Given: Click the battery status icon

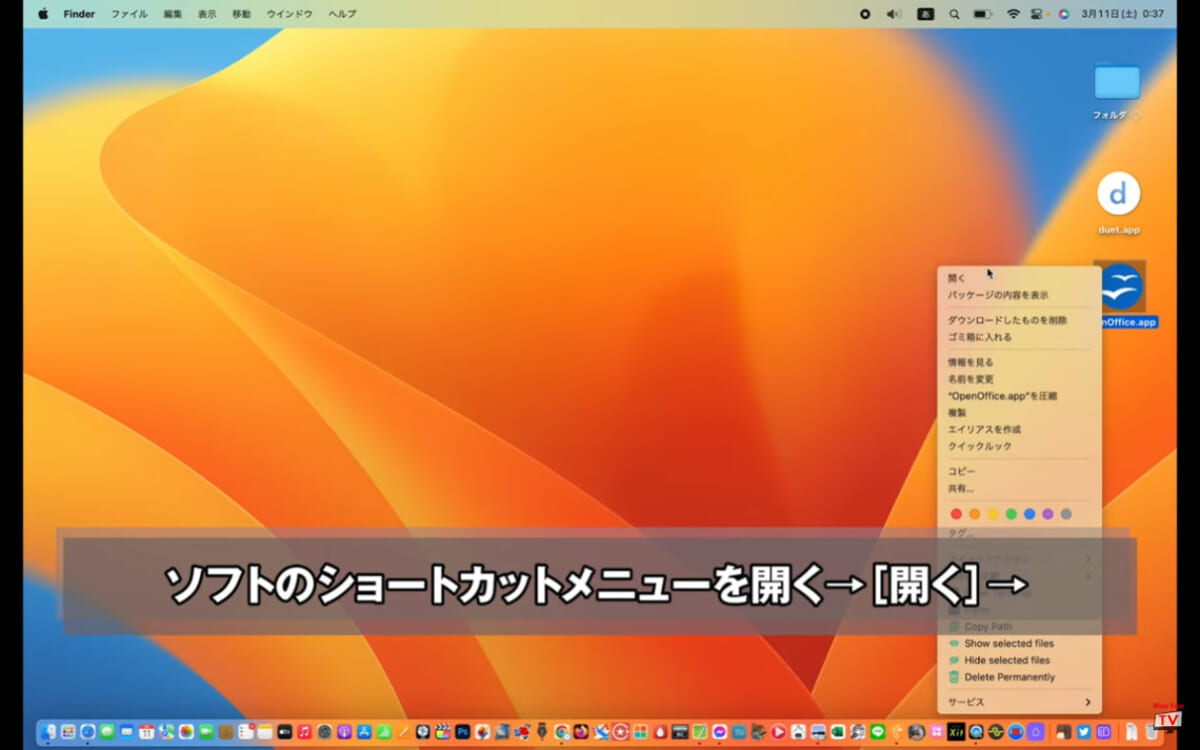Looking at the screenshot, I should 982,14.
